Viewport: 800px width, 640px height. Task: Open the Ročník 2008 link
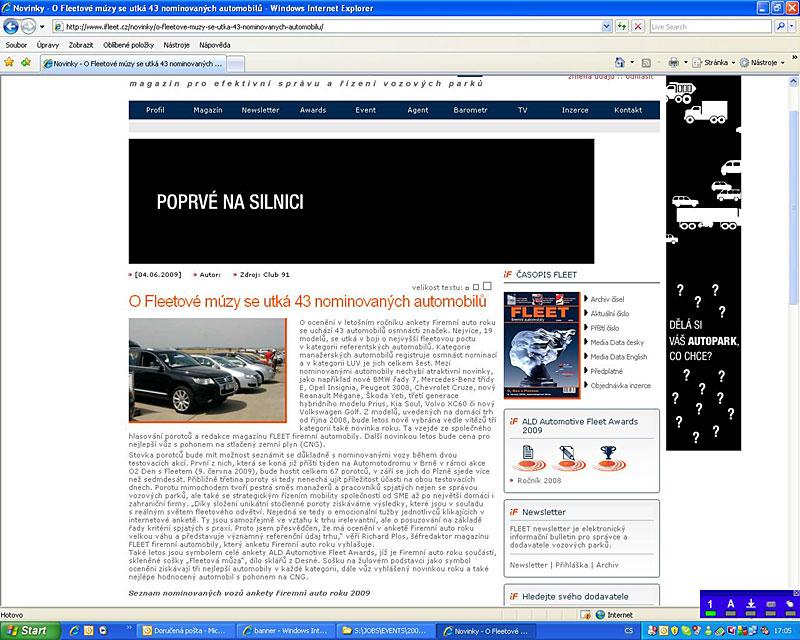[539, 480]
